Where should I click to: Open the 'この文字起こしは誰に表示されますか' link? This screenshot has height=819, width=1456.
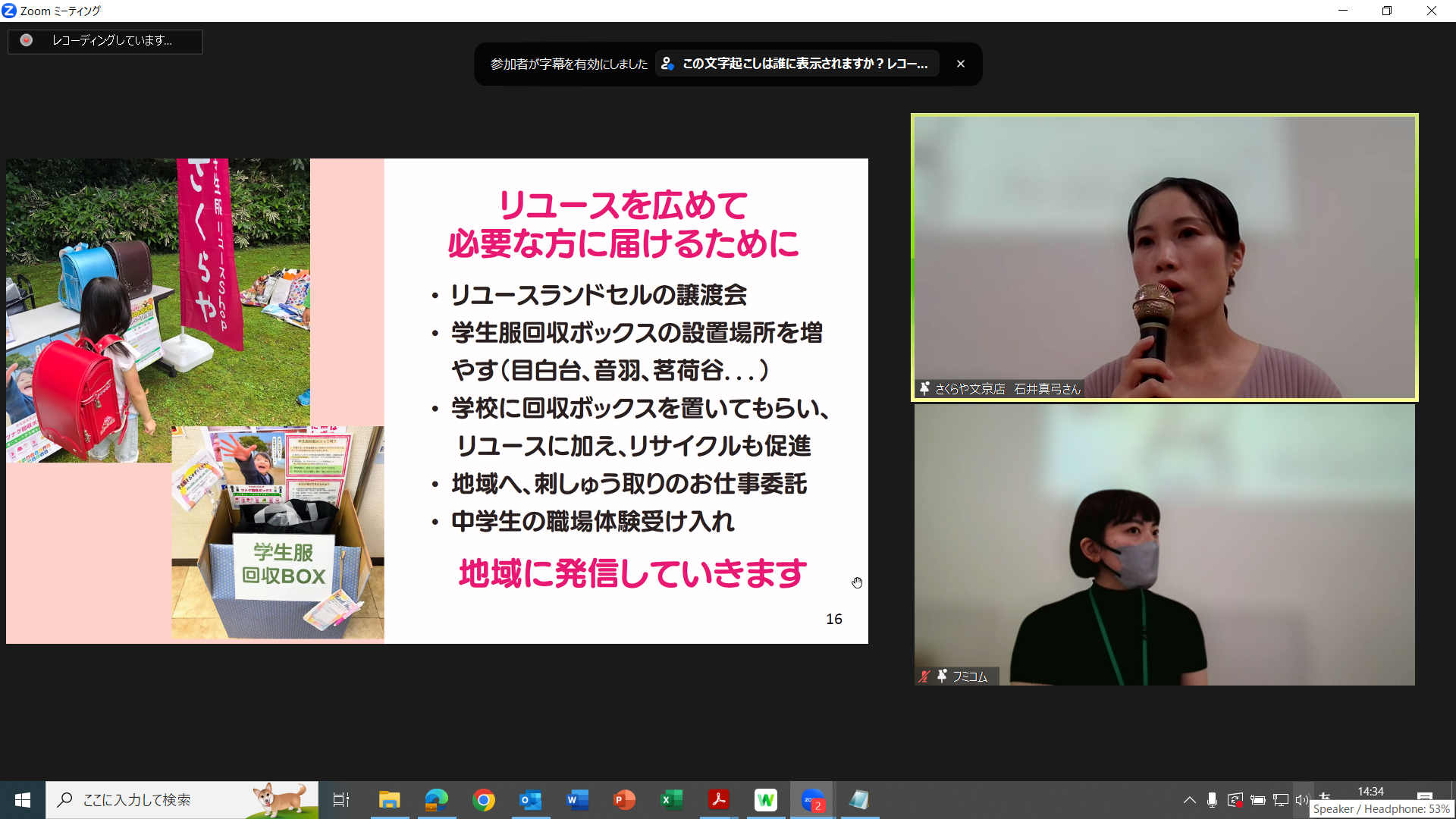798,64
